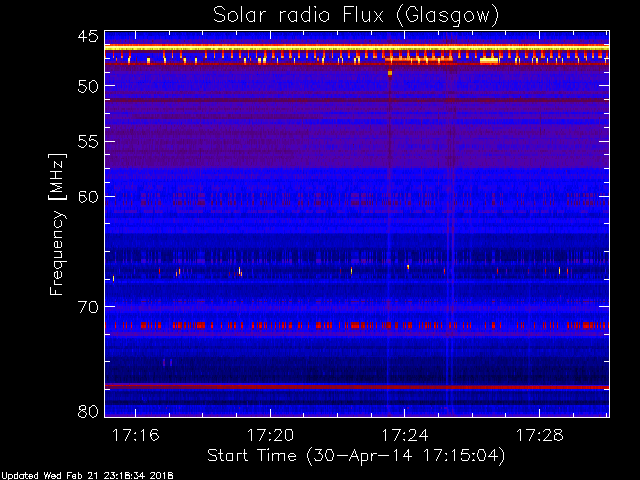The image size is (640, 480).
Task: Click the 60 frequency tick label
Action: point(88,197)
